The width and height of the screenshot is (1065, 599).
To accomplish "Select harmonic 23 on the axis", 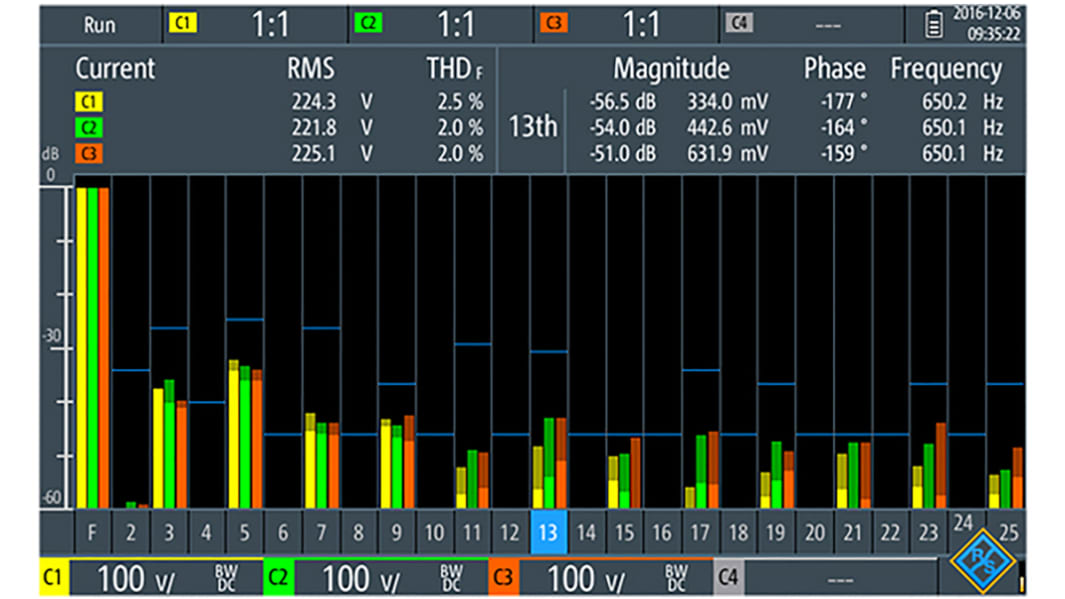I will coord(928,532).
